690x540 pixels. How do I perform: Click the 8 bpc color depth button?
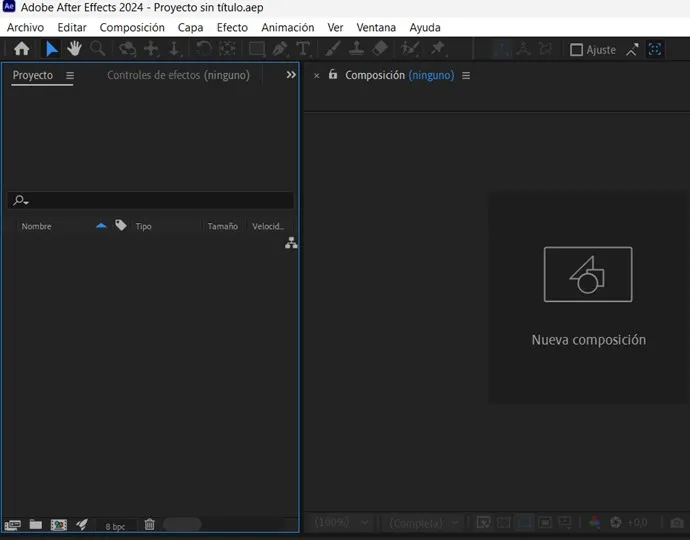(x=115, y=526)
